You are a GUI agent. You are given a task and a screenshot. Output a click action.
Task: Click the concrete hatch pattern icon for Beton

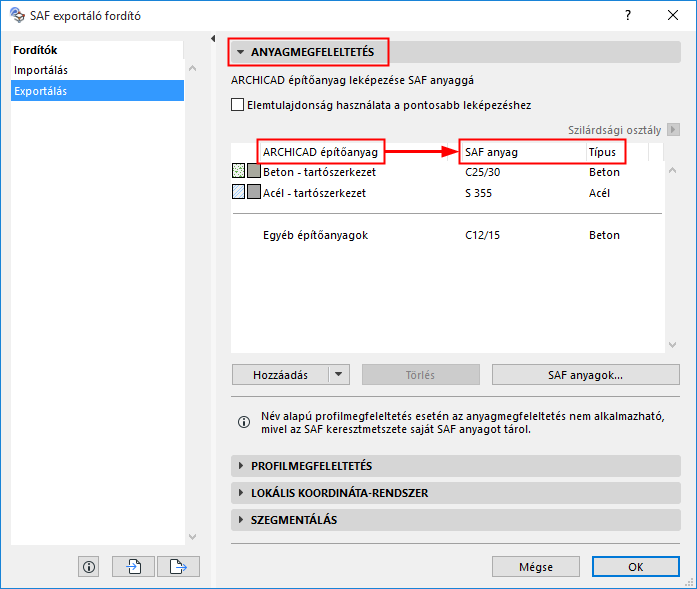(239, 170)
